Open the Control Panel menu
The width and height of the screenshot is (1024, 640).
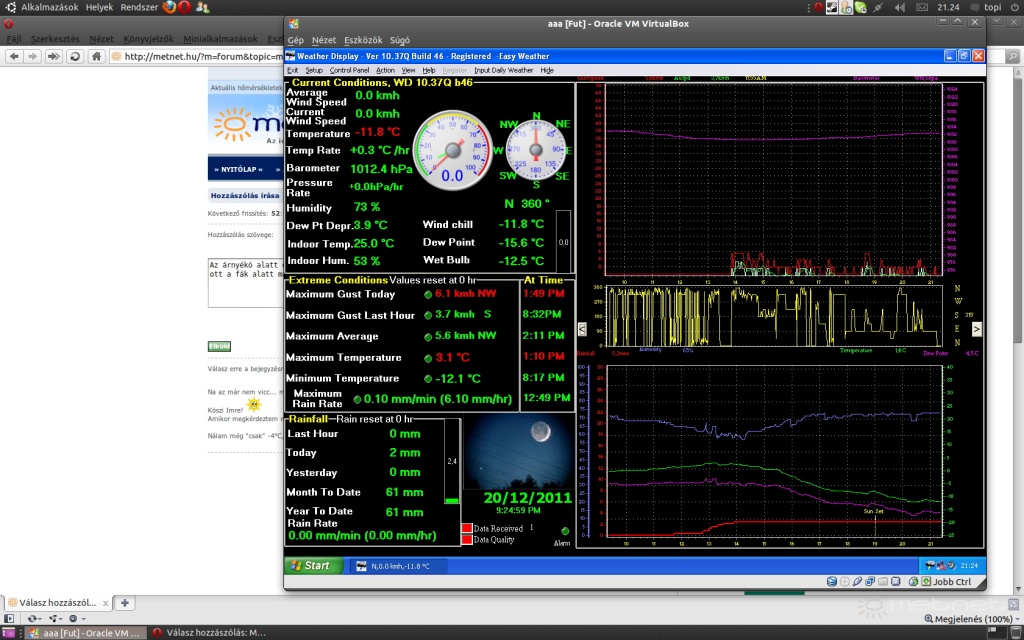[349, 71]
